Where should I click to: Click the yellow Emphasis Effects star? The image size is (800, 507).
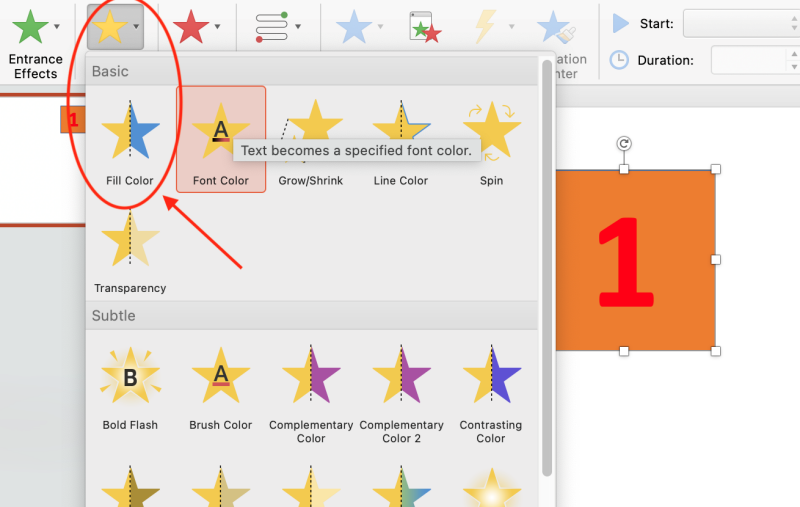[110, 27]
